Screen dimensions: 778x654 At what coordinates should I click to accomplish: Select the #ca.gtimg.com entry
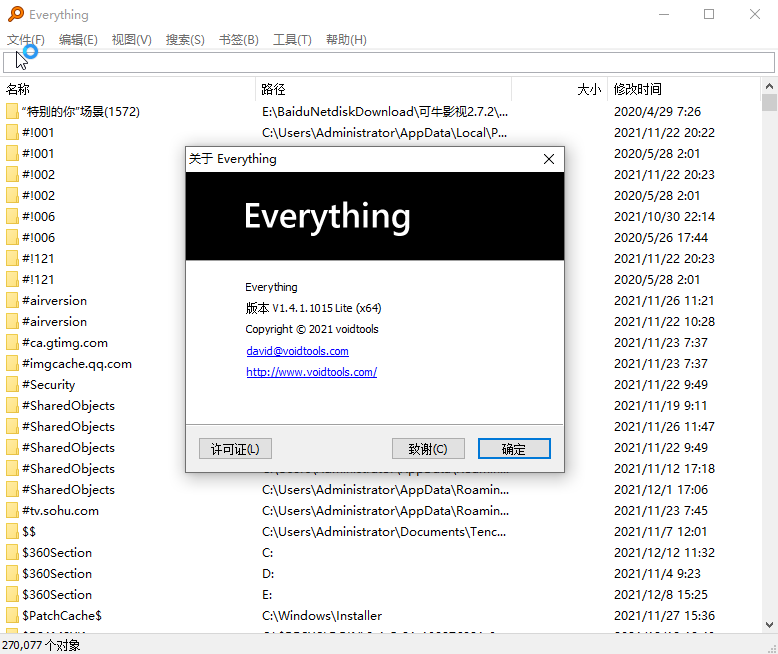click(x=65, y=343)
